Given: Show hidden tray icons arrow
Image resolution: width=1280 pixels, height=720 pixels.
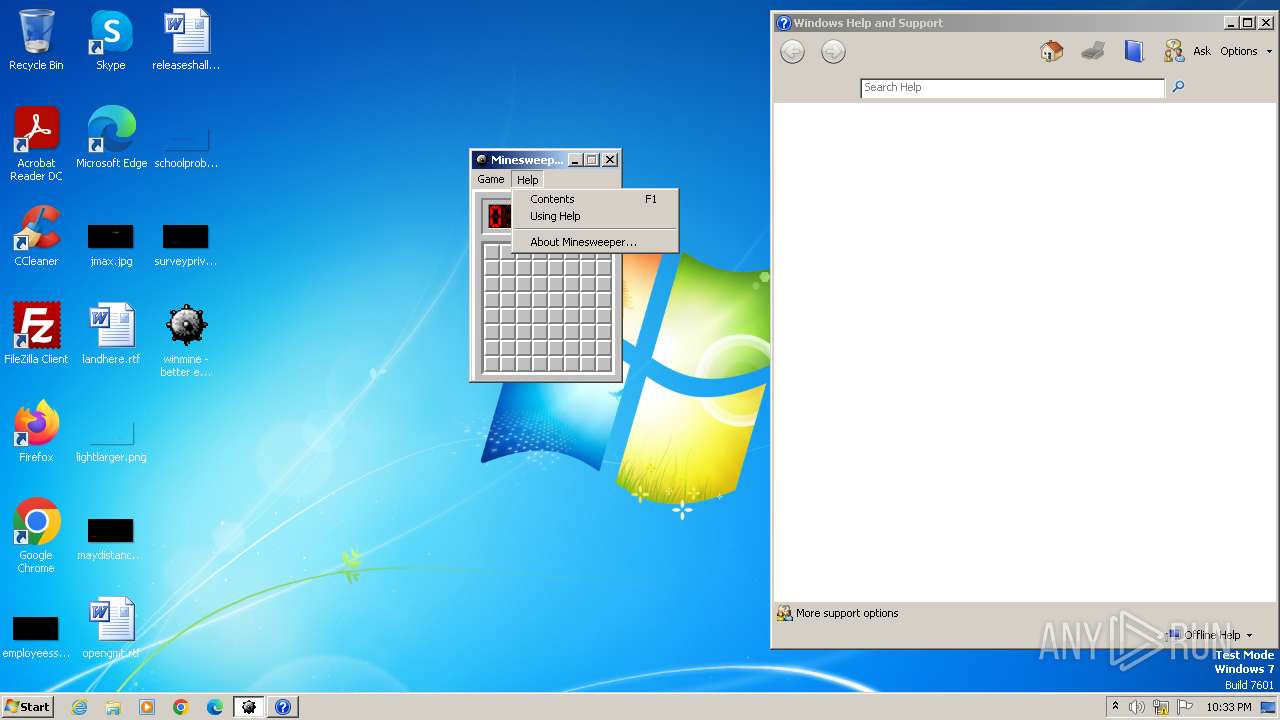Looking at the screenshot, I should [x=1115, y=706].
